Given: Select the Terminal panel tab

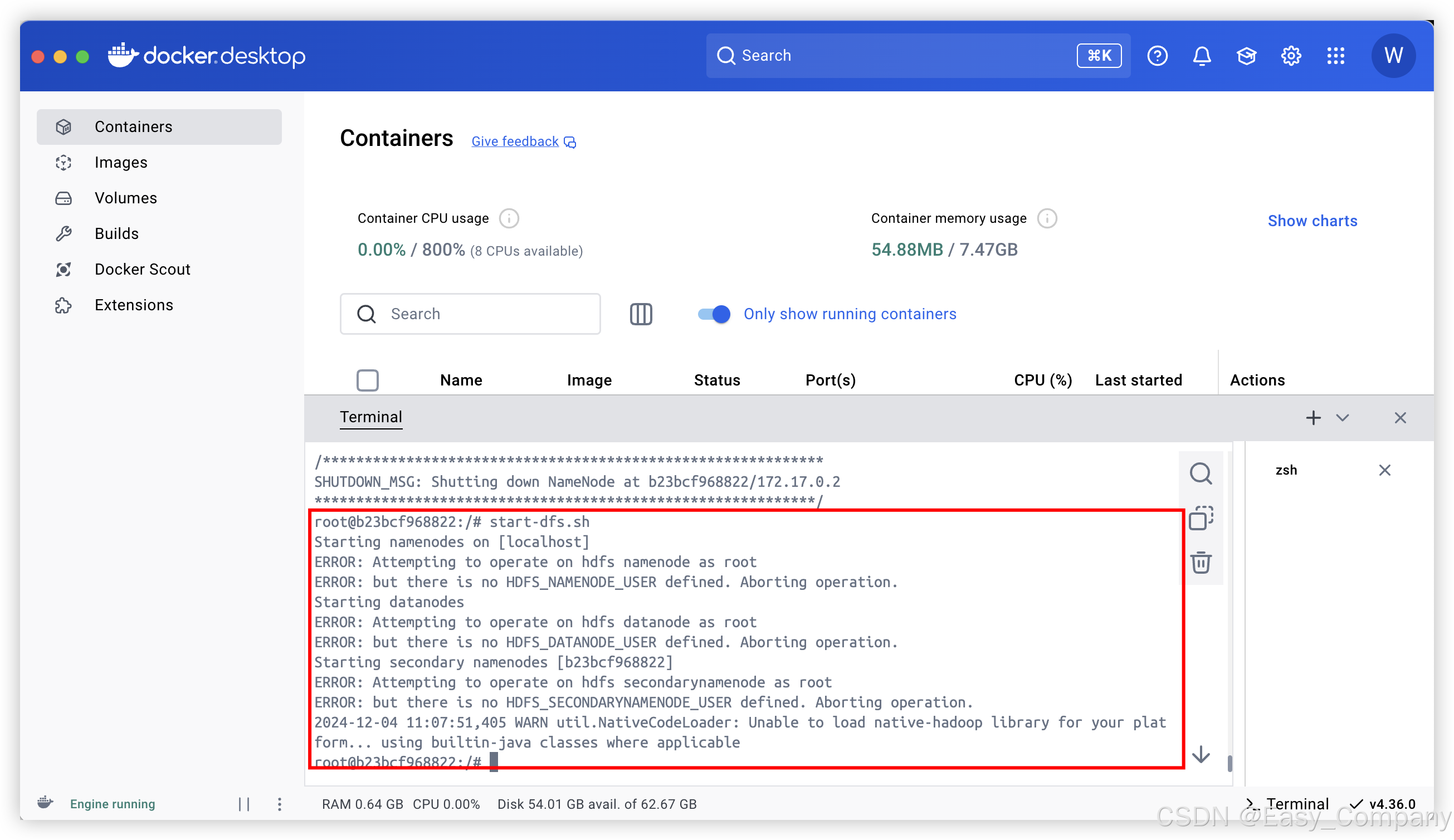Looking at the screenshot, I should click(370, 417).
